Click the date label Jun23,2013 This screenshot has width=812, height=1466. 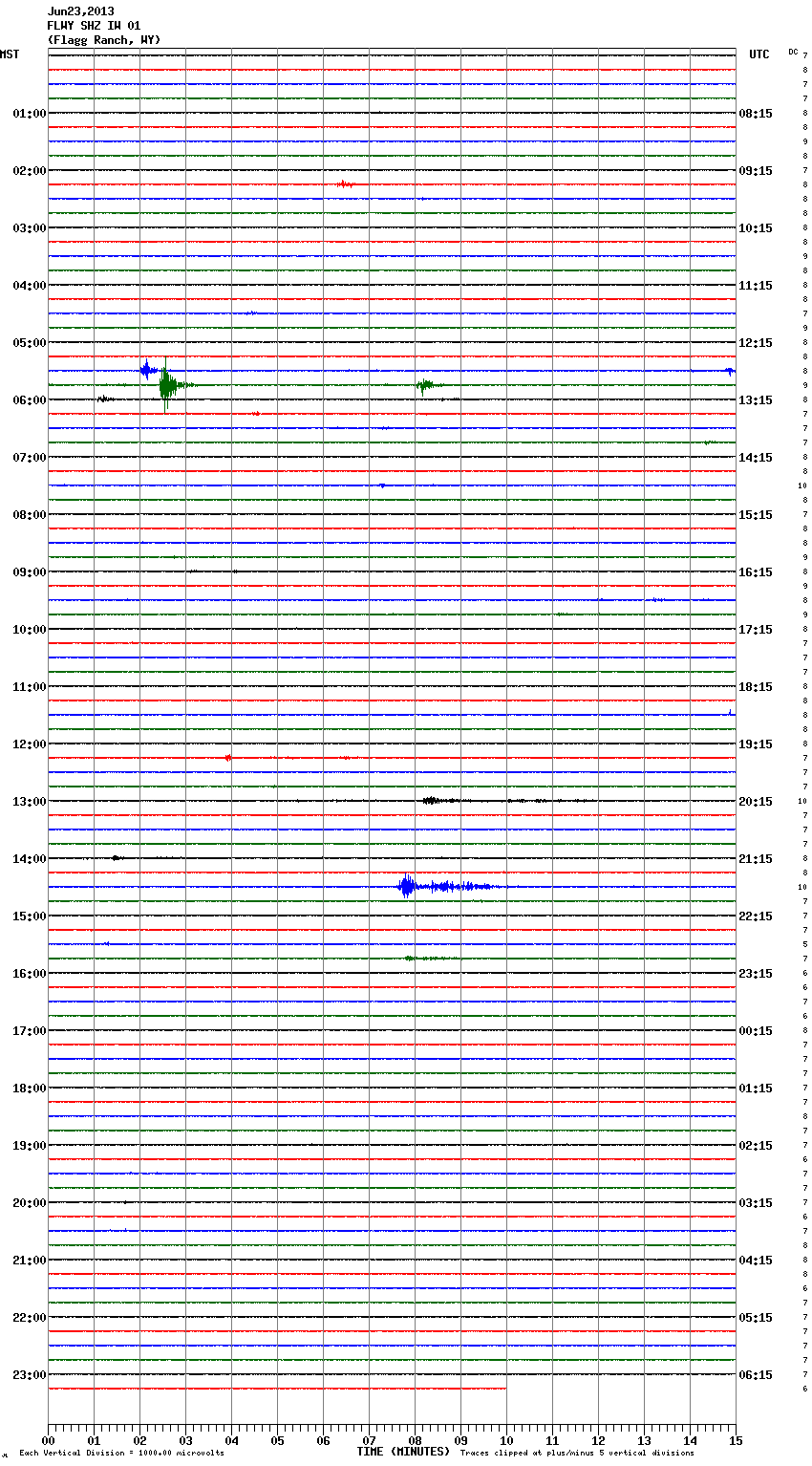point(80,11)
